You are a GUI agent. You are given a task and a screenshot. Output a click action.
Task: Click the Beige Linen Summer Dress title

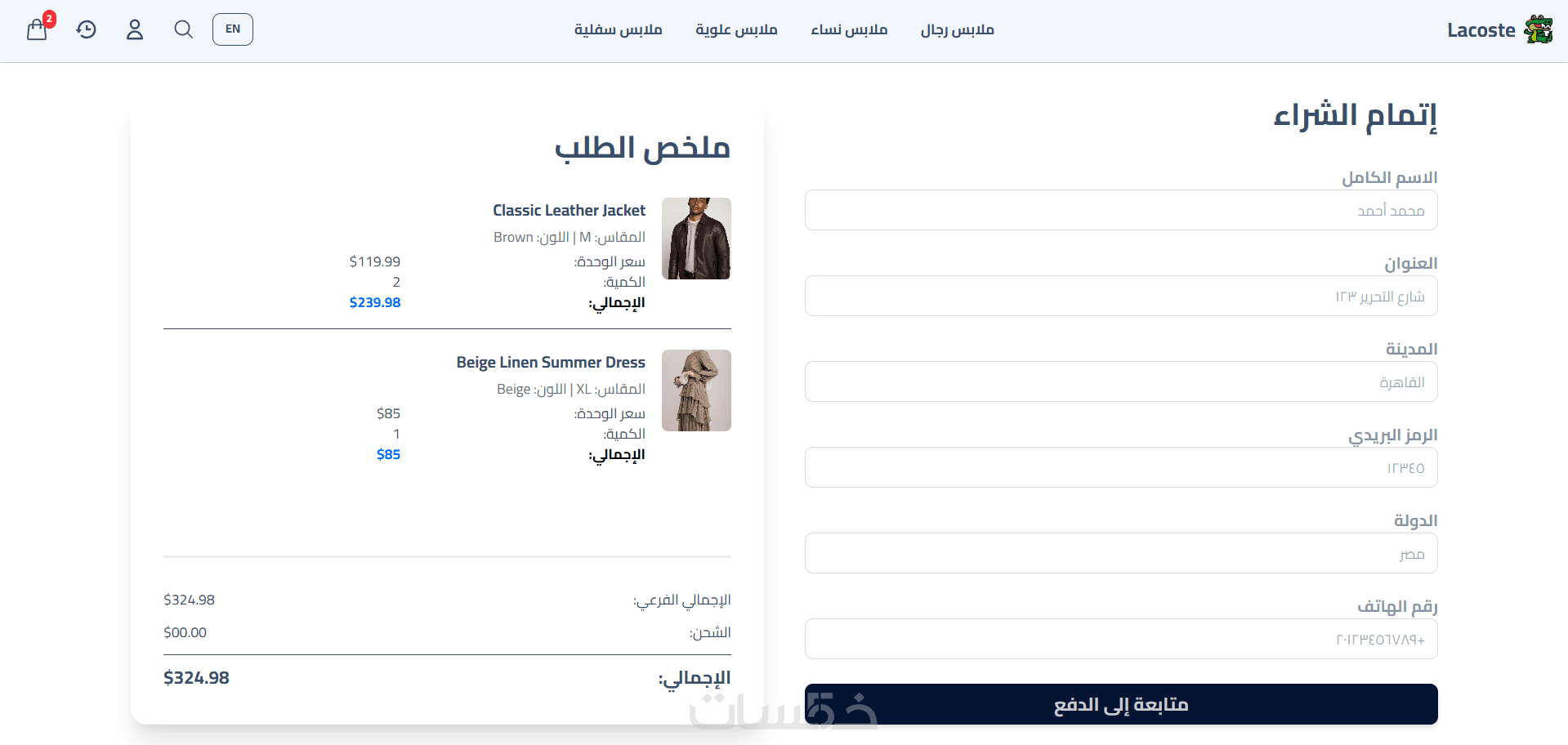point(551,362)
